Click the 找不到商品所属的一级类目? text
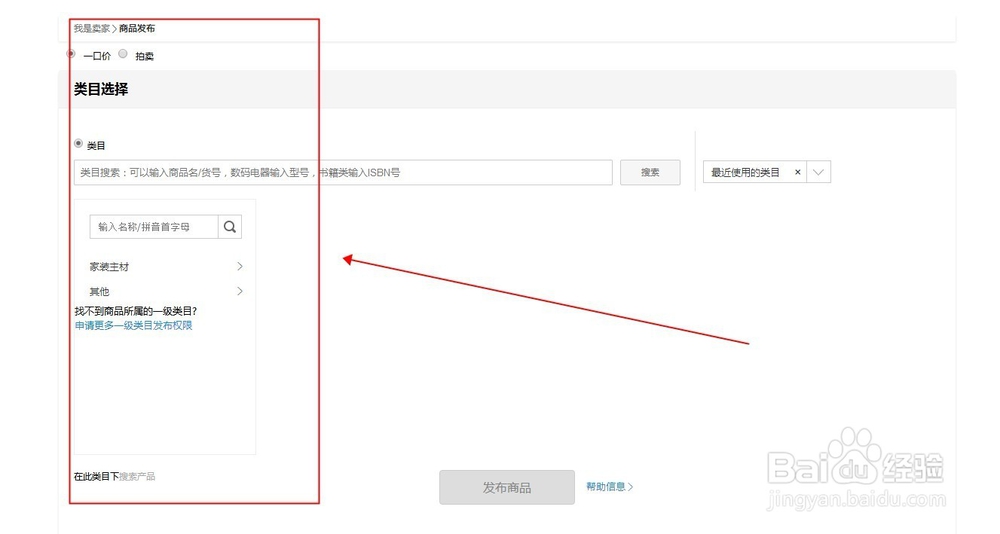This screenshot has width=1000, height=534. click(135, 311)
